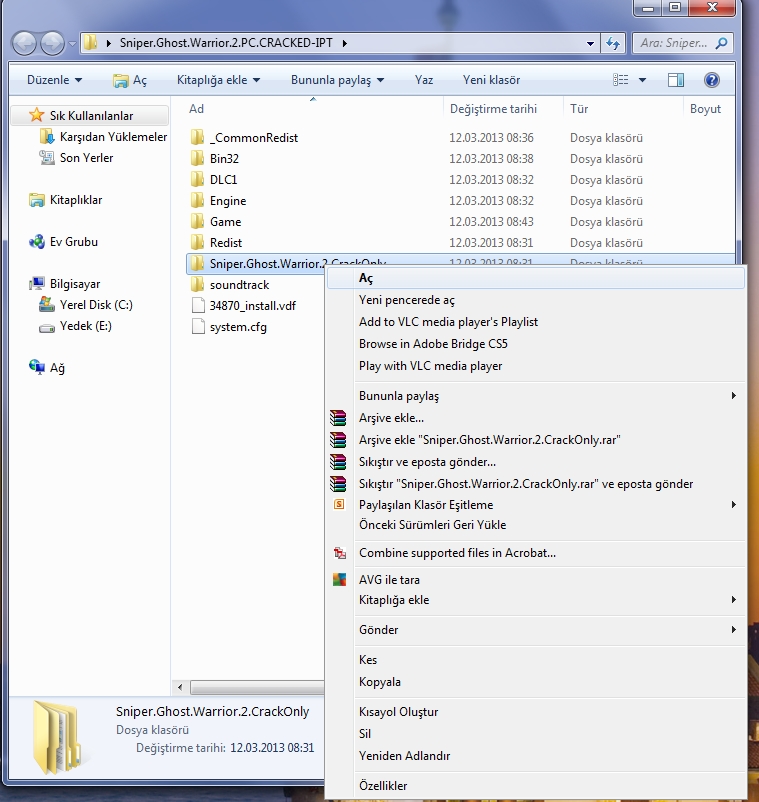Select Arşive ekle "Sniper.Ghost.Warrior.2.CrackOnly.rar"
Viewport: 759px width, 802px height.
coord(535,440)
